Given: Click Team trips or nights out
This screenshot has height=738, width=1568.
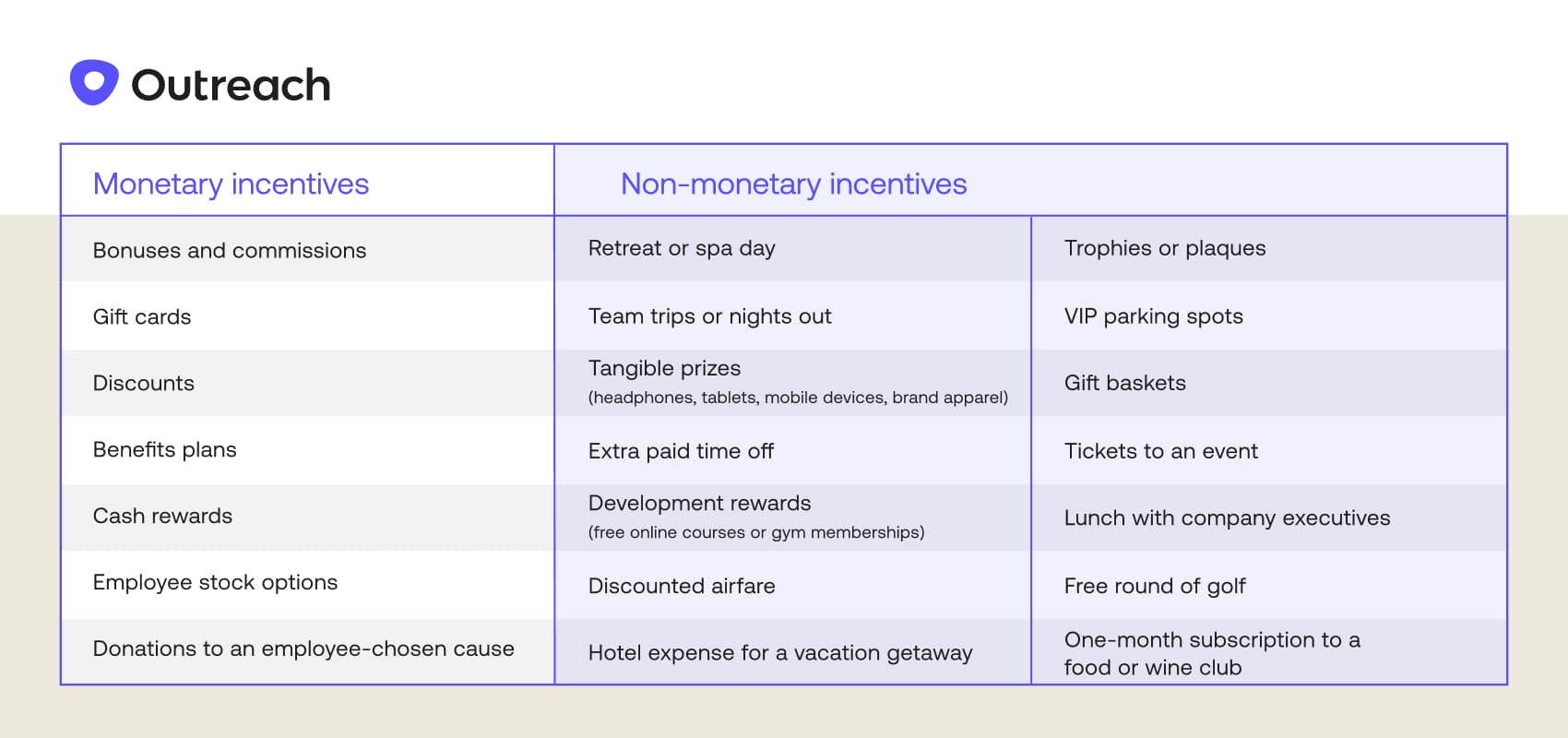Looking at the screenshot, I should [x=709, y=316].
